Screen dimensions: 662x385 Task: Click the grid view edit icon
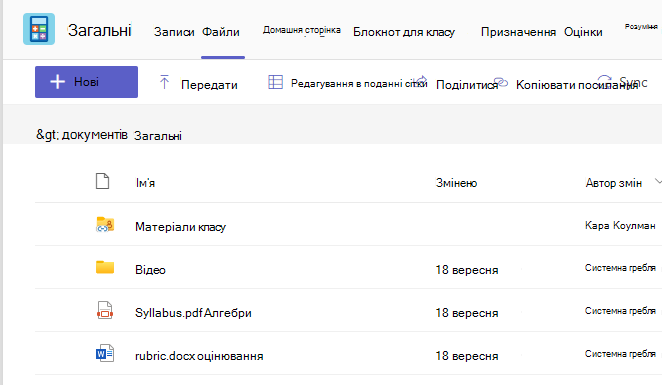coord(275,82)
